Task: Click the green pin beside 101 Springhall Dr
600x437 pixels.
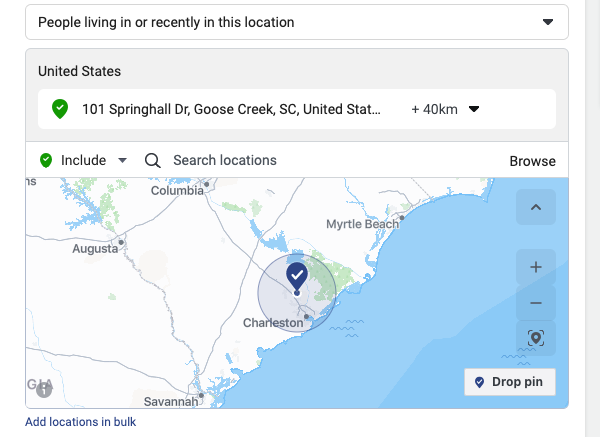Action: [x=60, y=109]
